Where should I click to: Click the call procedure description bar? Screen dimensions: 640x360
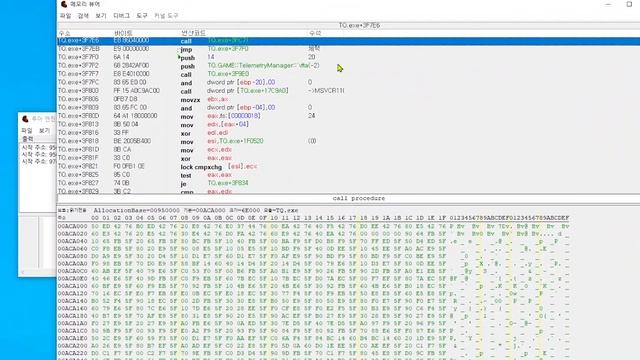pyautogui.click(x=348, y=198)
